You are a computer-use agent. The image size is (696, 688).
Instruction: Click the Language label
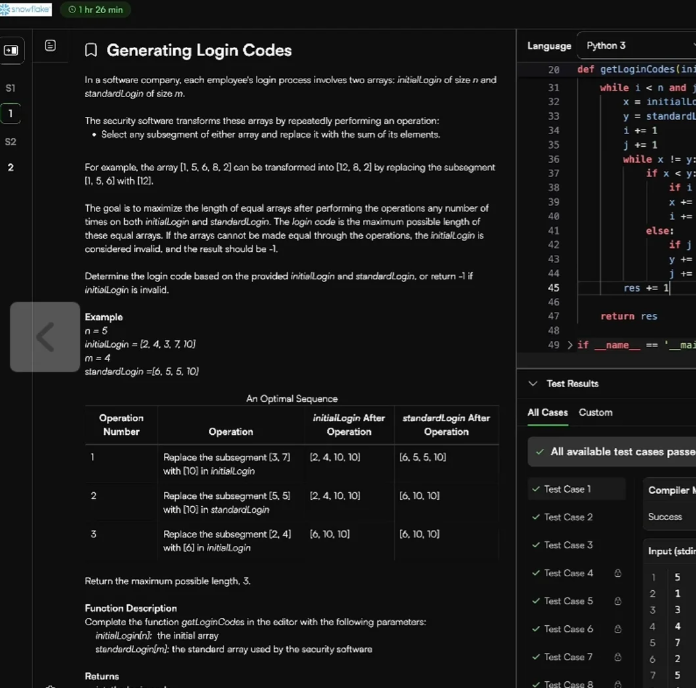pos(549,46)
